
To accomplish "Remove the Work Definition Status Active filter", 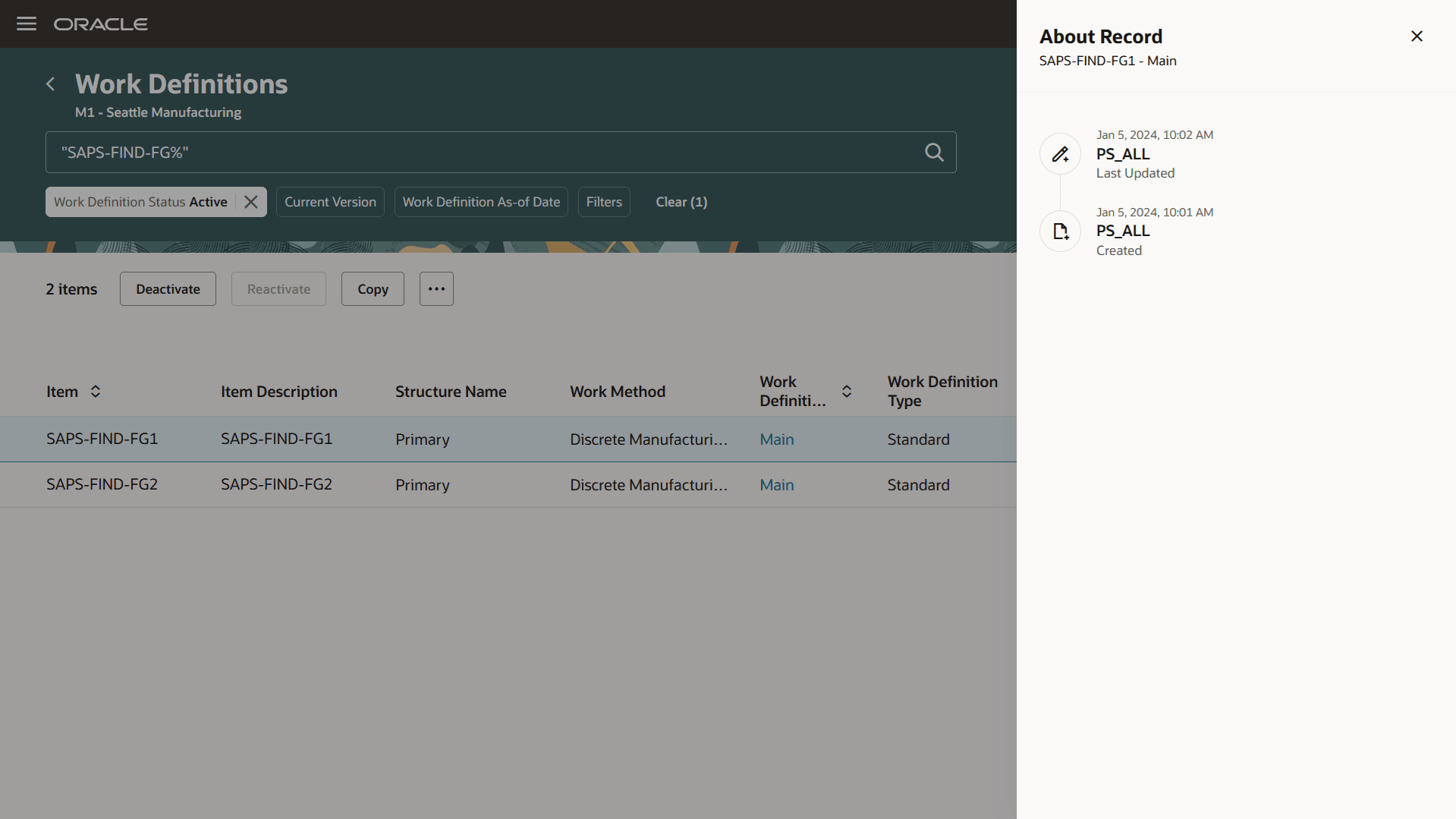I will pyautogui.click(x=251, y=202).
